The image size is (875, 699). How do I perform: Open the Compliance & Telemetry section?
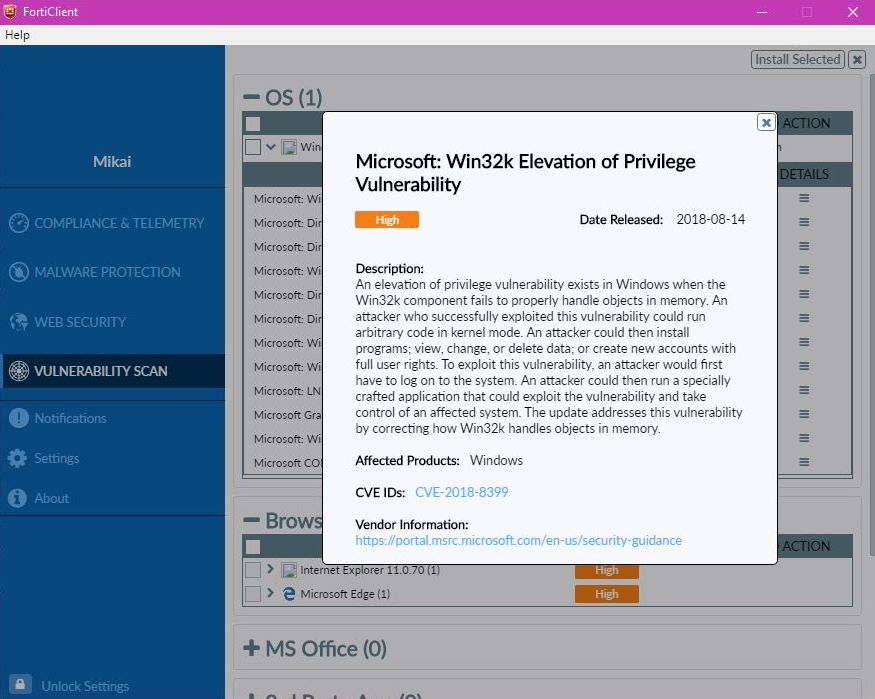[x=119, y=223]
